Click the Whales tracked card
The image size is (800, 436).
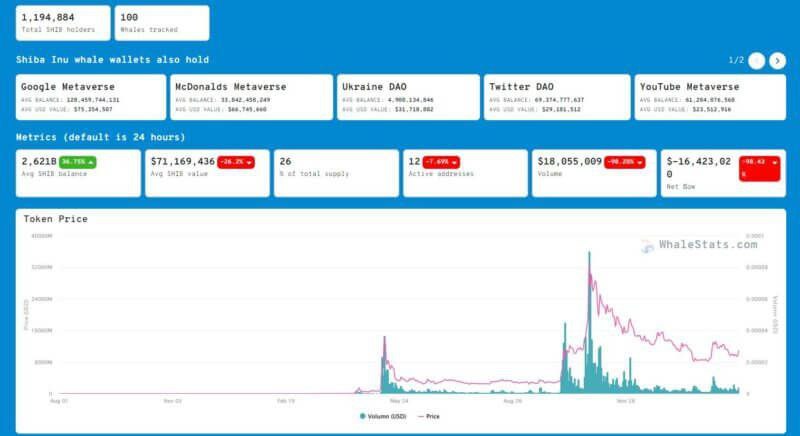pos(162,23)
